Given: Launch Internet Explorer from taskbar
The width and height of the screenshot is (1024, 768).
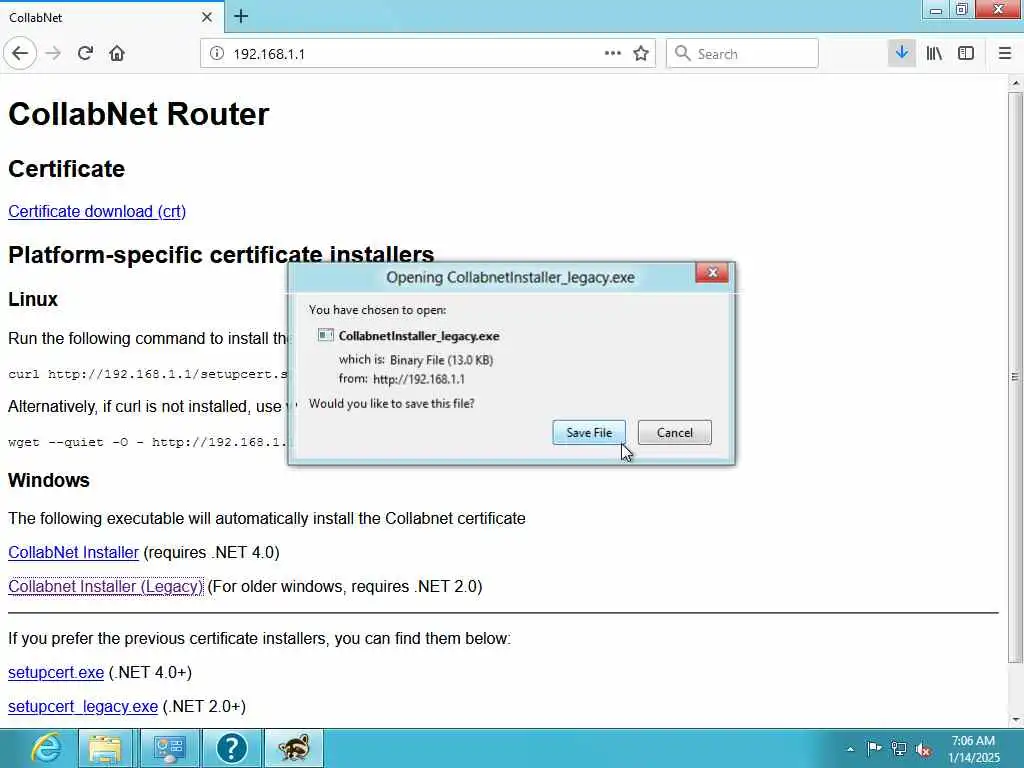Looking at the screenshot, I should coord(46,748).
